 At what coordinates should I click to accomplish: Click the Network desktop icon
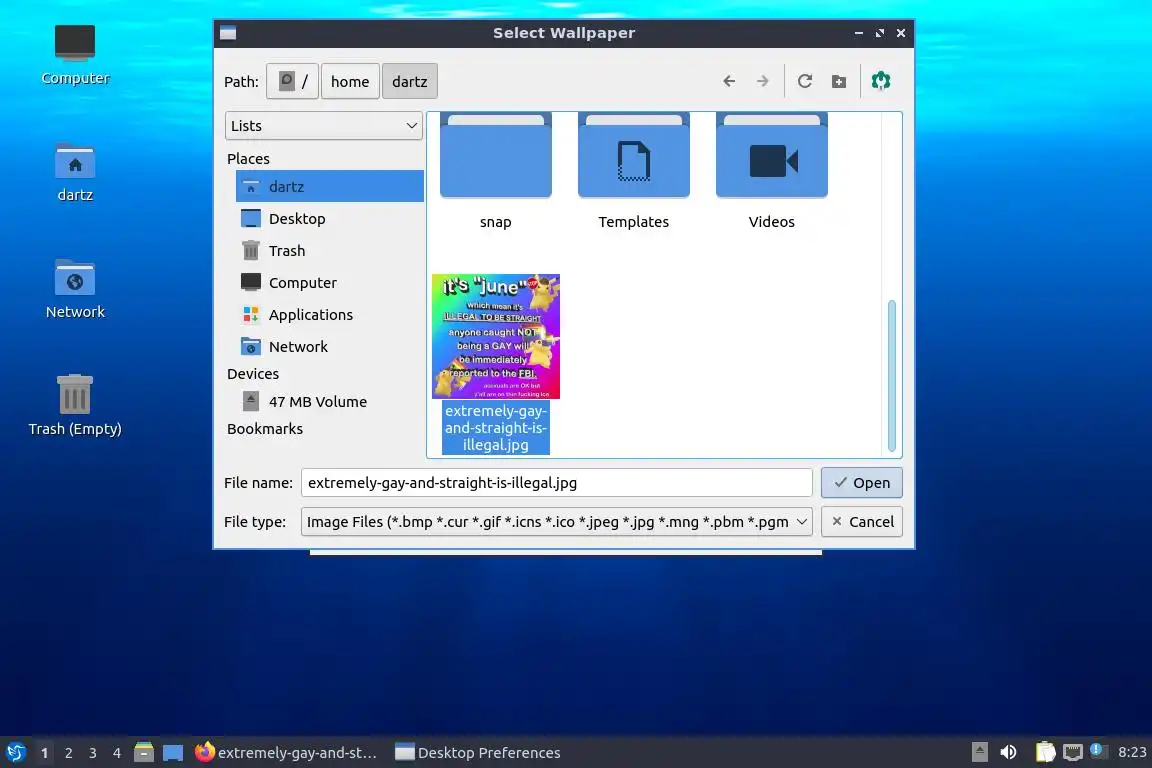(x=75, y=288)
